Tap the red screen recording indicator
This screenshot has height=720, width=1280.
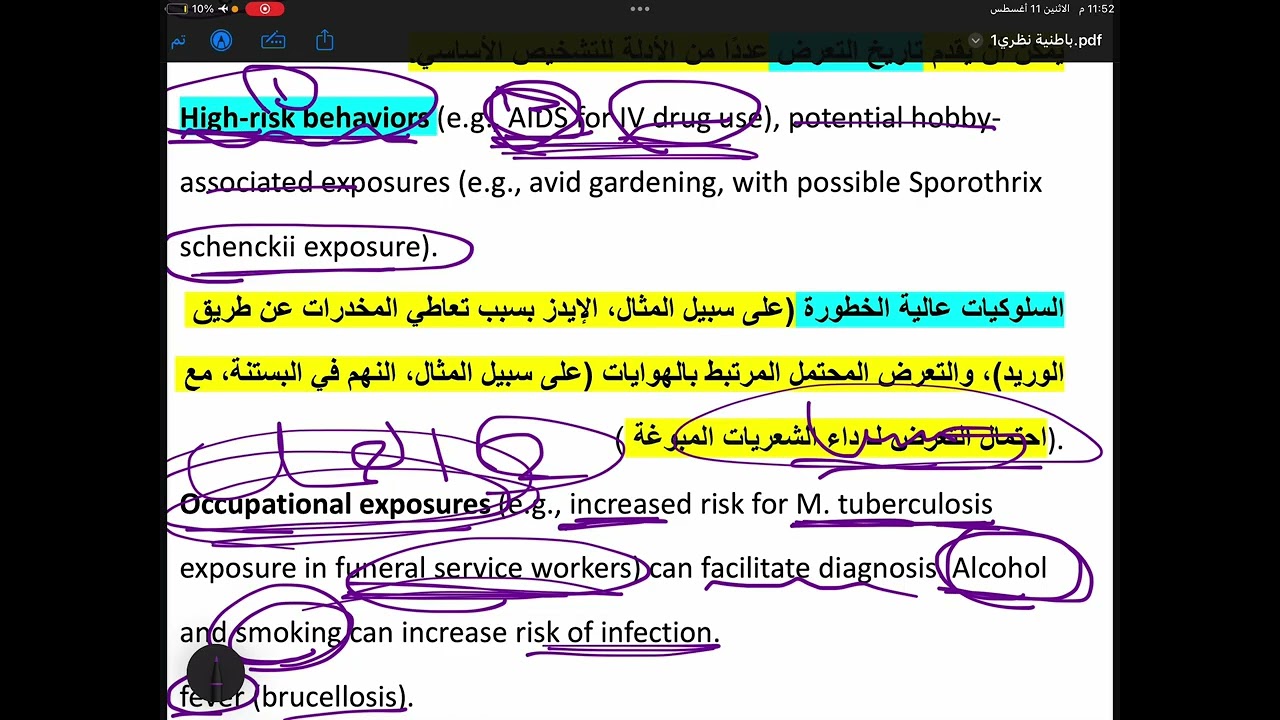tap(264, 9)
